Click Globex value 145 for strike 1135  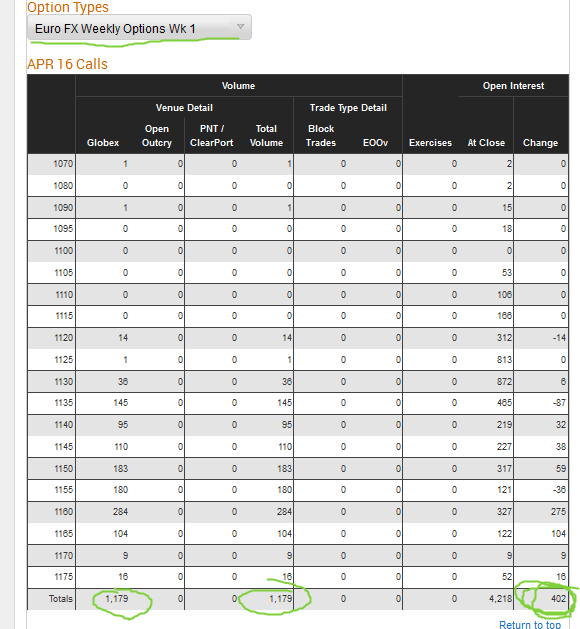pos(121,403)
